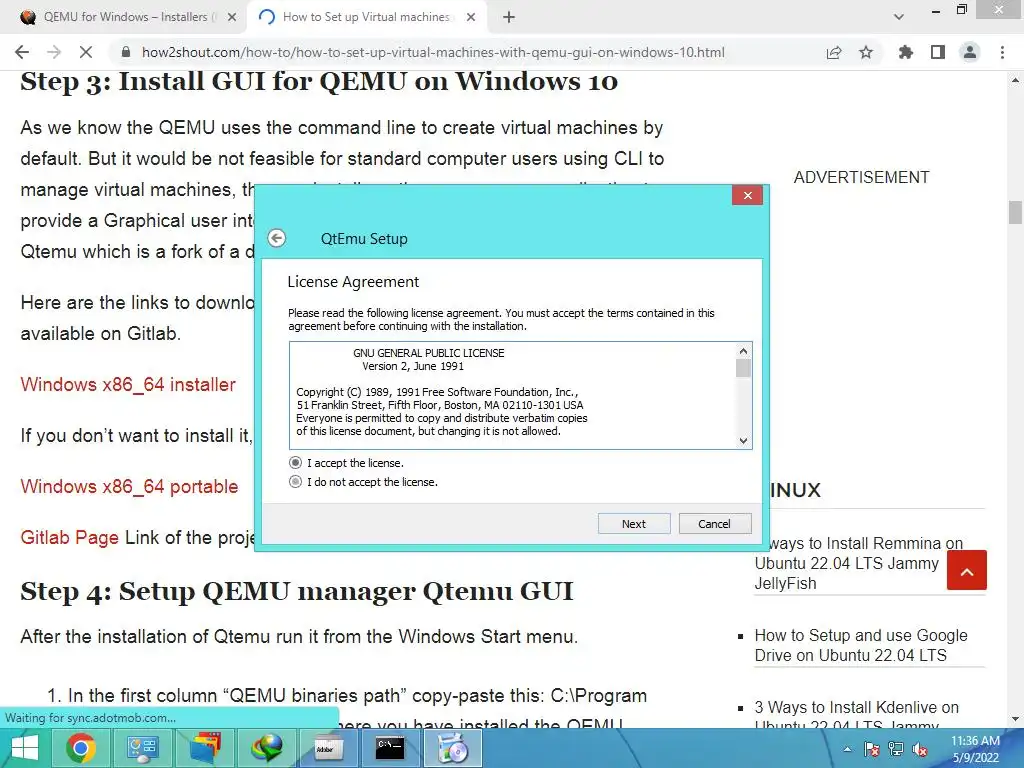Open Windows x86_64 installer link
Image resolution: width=1024 pixels, height=768 pixels.
[128, 385]
